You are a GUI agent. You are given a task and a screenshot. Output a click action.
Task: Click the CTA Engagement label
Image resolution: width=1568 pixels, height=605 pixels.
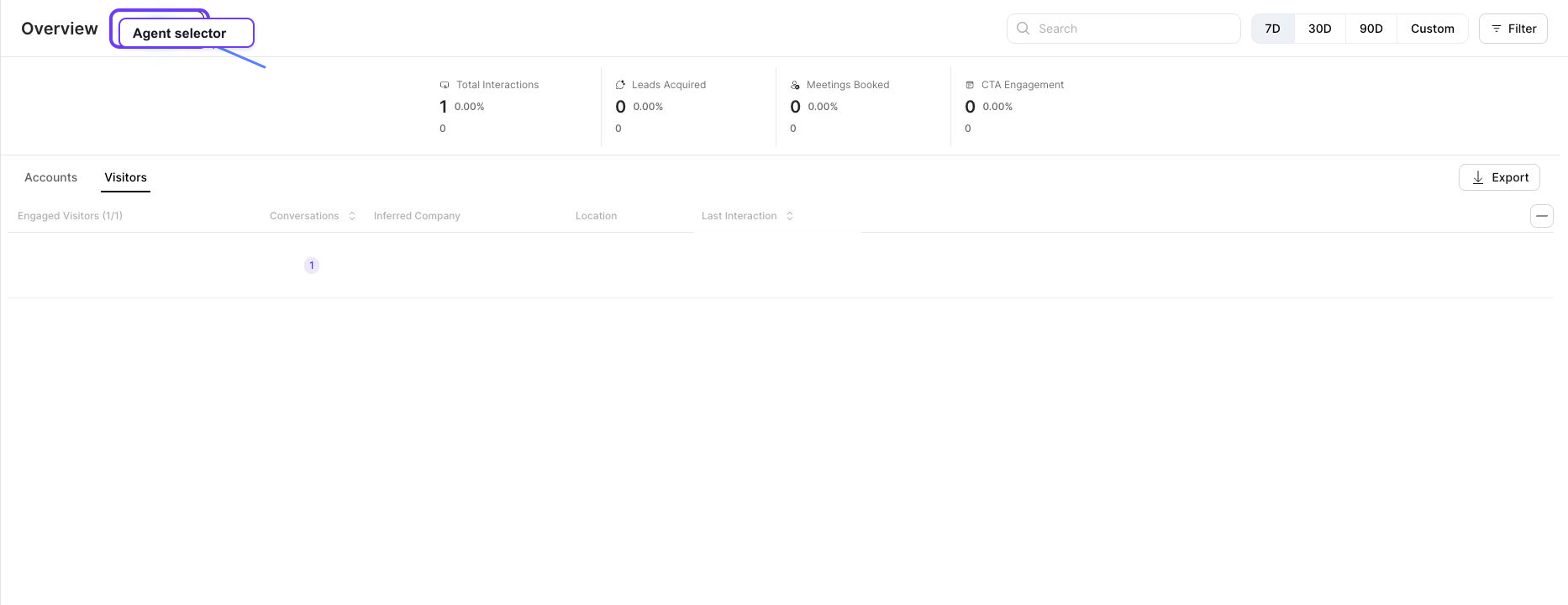[x=1023, y=85]
